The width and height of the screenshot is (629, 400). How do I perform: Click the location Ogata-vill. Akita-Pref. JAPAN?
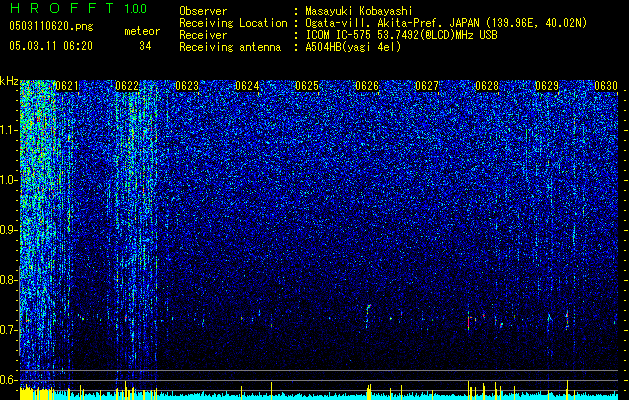[x=391, y=23]
